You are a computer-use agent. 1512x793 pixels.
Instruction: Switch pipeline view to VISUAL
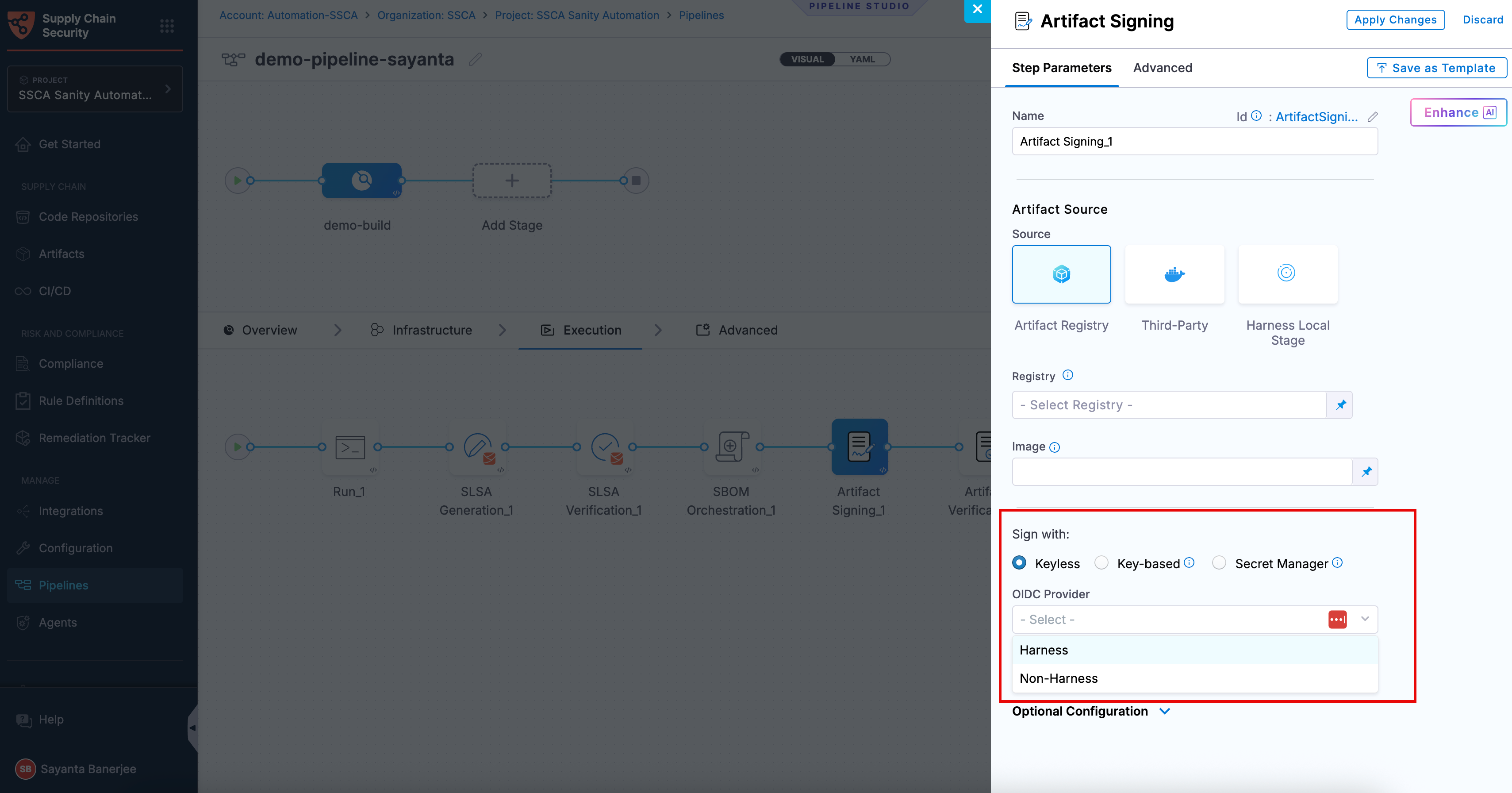pos(807,59)
